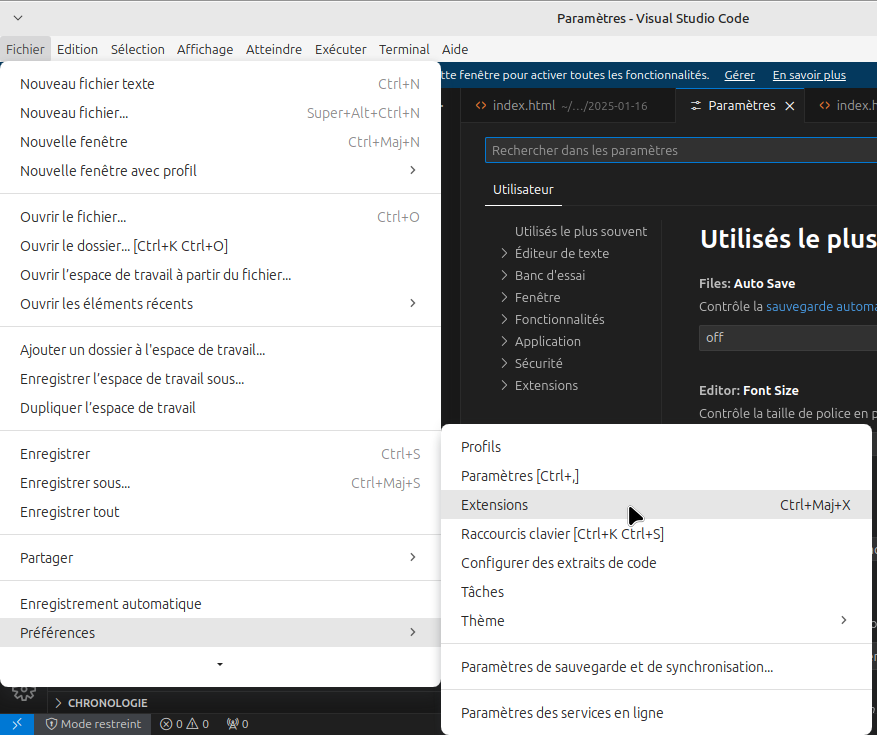Focus the Rechercher dans les paramètres field
The width and height of the screenshot is (877, 735).
(680, 150)
